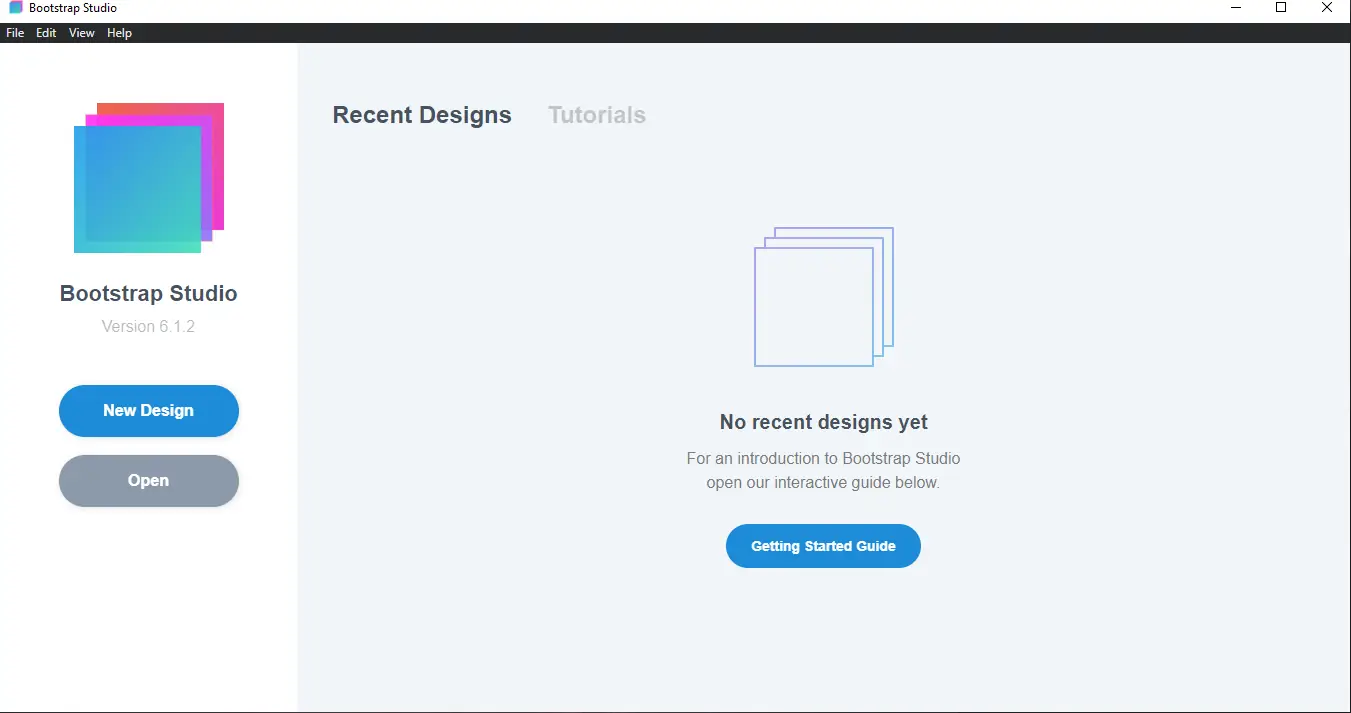
Task: Minimize the Bootstrap Studio window
Action: (1236, 8)
